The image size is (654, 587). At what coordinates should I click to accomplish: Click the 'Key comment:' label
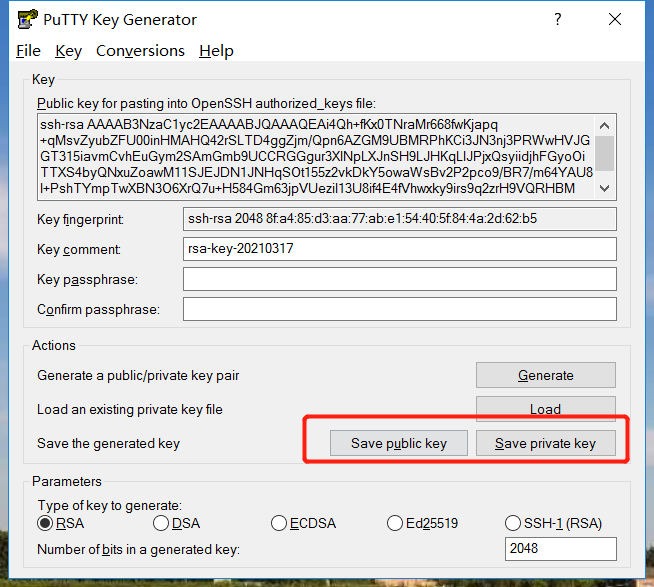pos(79,249)
